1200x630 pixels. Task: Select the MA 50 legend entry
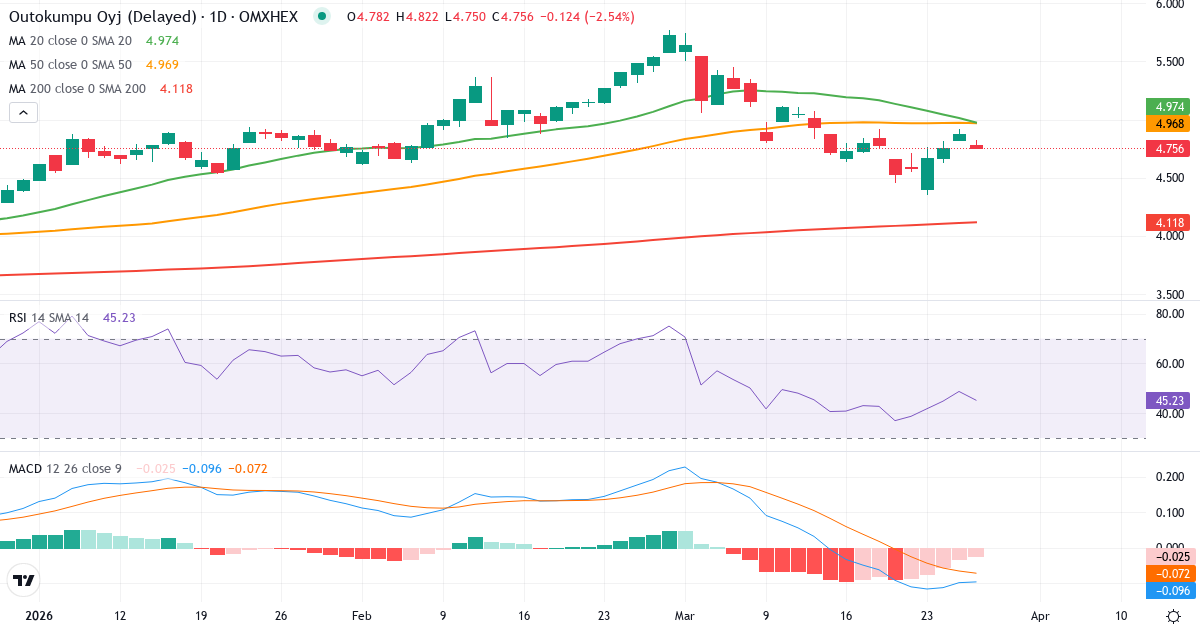[70, 64]
